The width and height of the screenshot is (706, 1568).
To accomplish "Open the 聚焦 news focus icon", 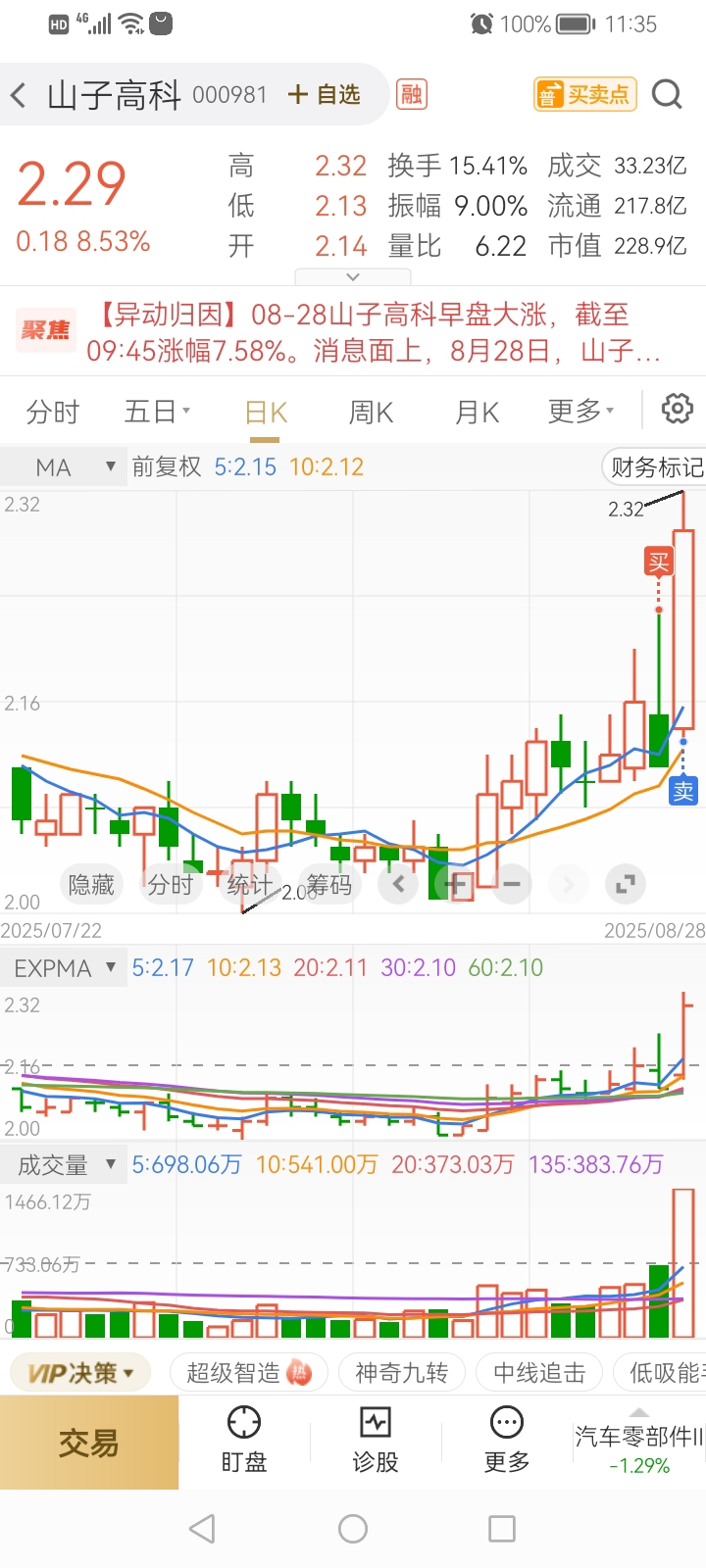I will (45, 330).
